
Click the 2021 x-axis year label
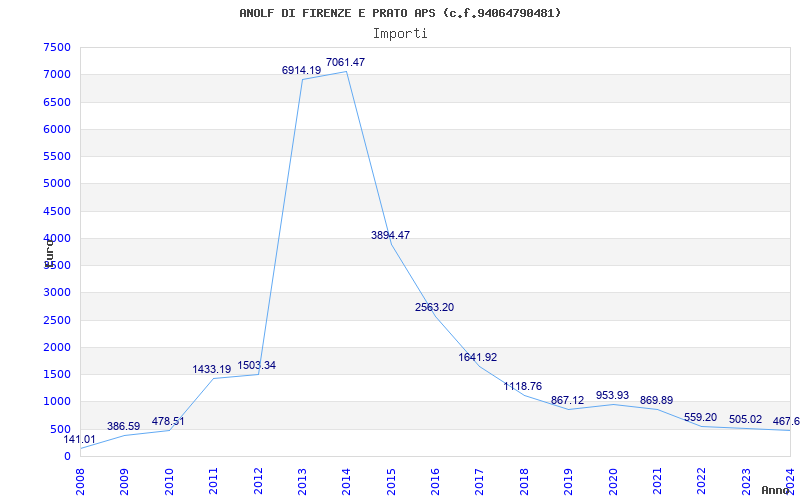click(x=657, y=482)
